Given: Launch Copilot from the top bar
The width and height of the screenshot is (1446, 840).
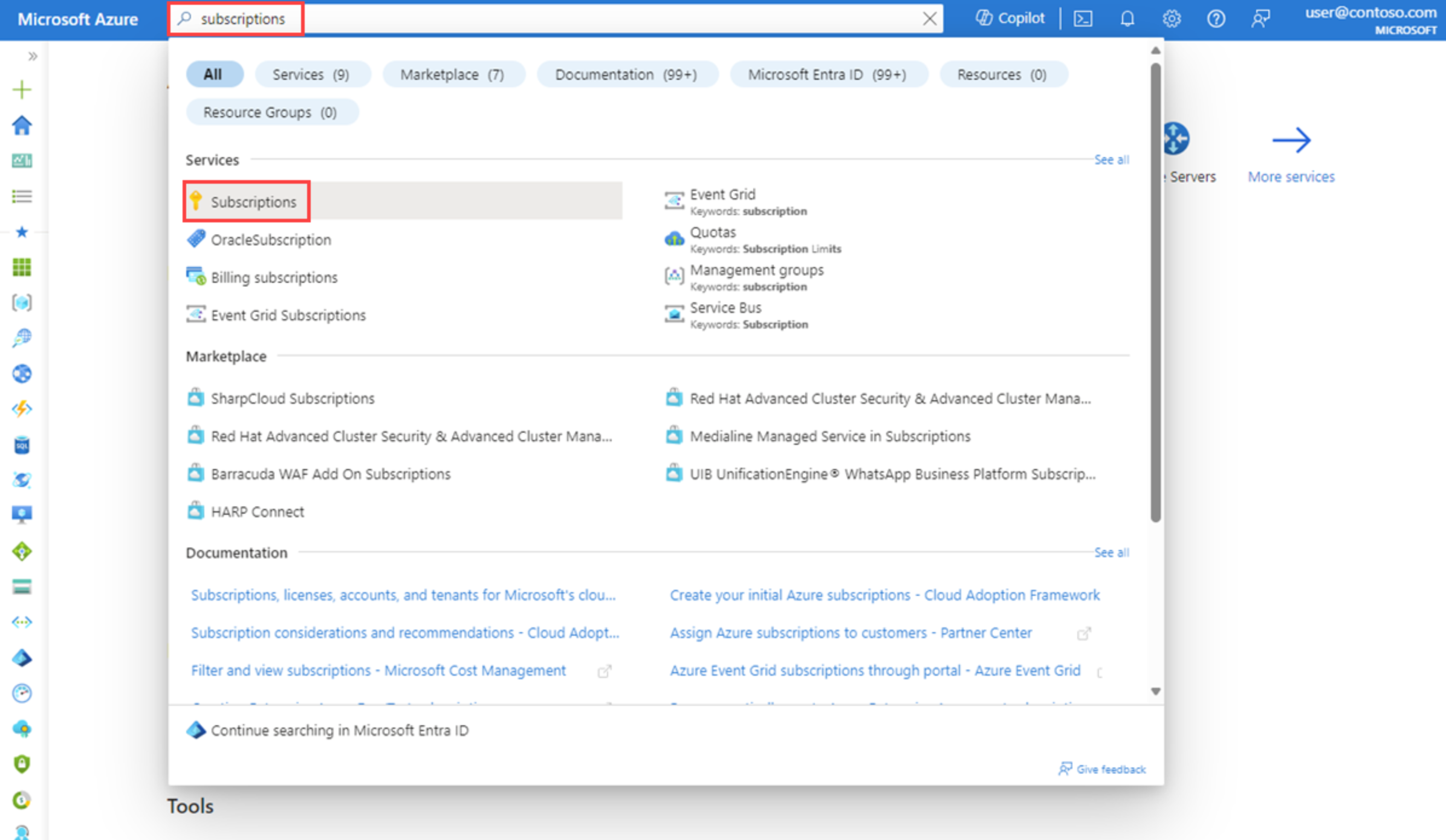Looking at the screenshot, I should click(x=1009, y=18).
